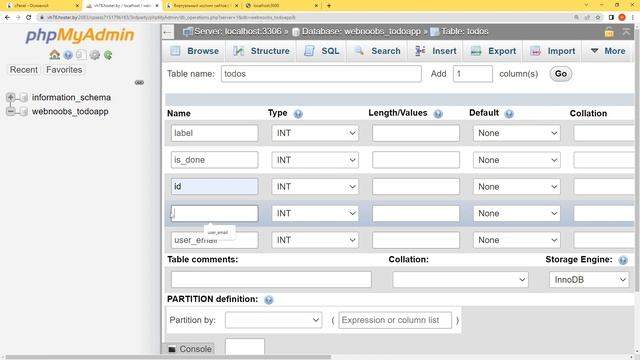The width and height of the screenshot is (640, 360).
Task: Click the help icon next to Length/Values
Action: click(438, 114)
